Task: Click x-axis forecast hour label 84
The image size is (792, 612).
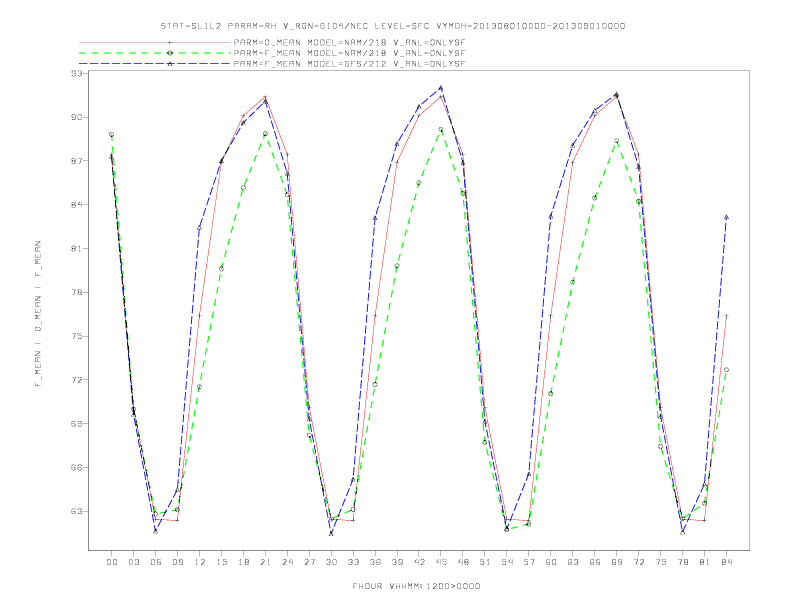Action: coord(727,562)
